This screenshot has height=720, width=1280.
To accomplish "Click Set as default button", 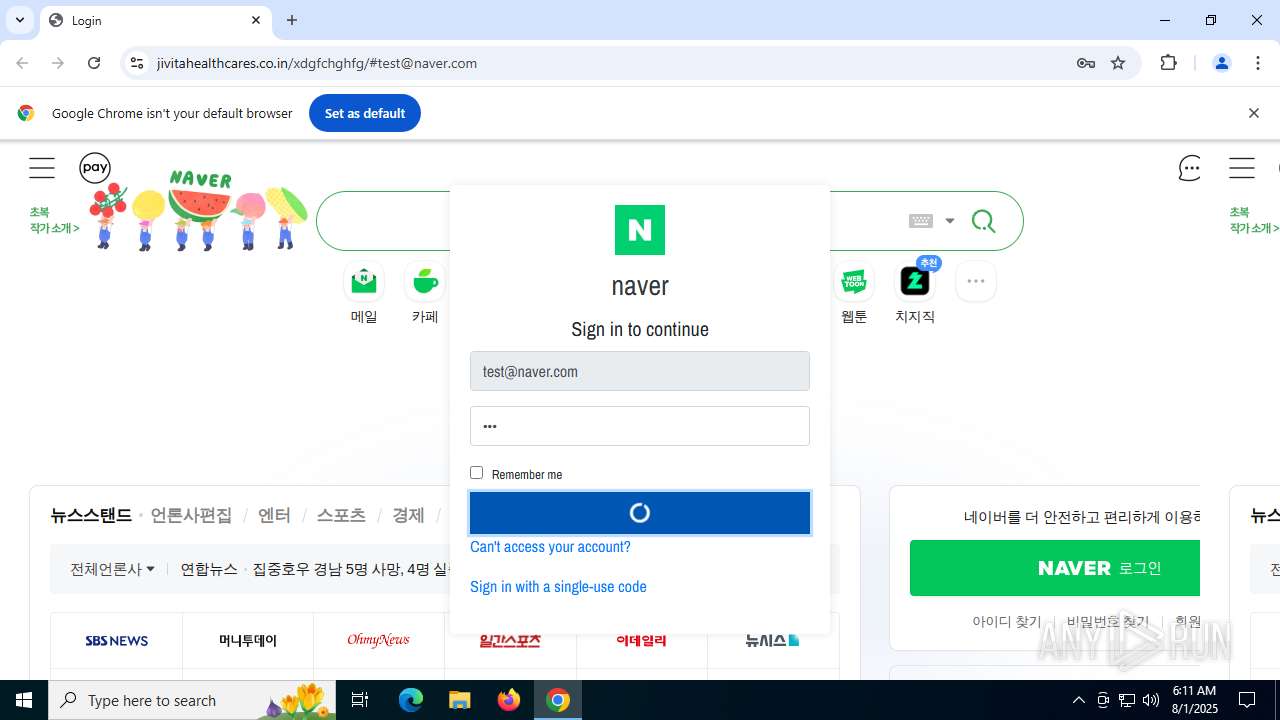I will point(365,113).
